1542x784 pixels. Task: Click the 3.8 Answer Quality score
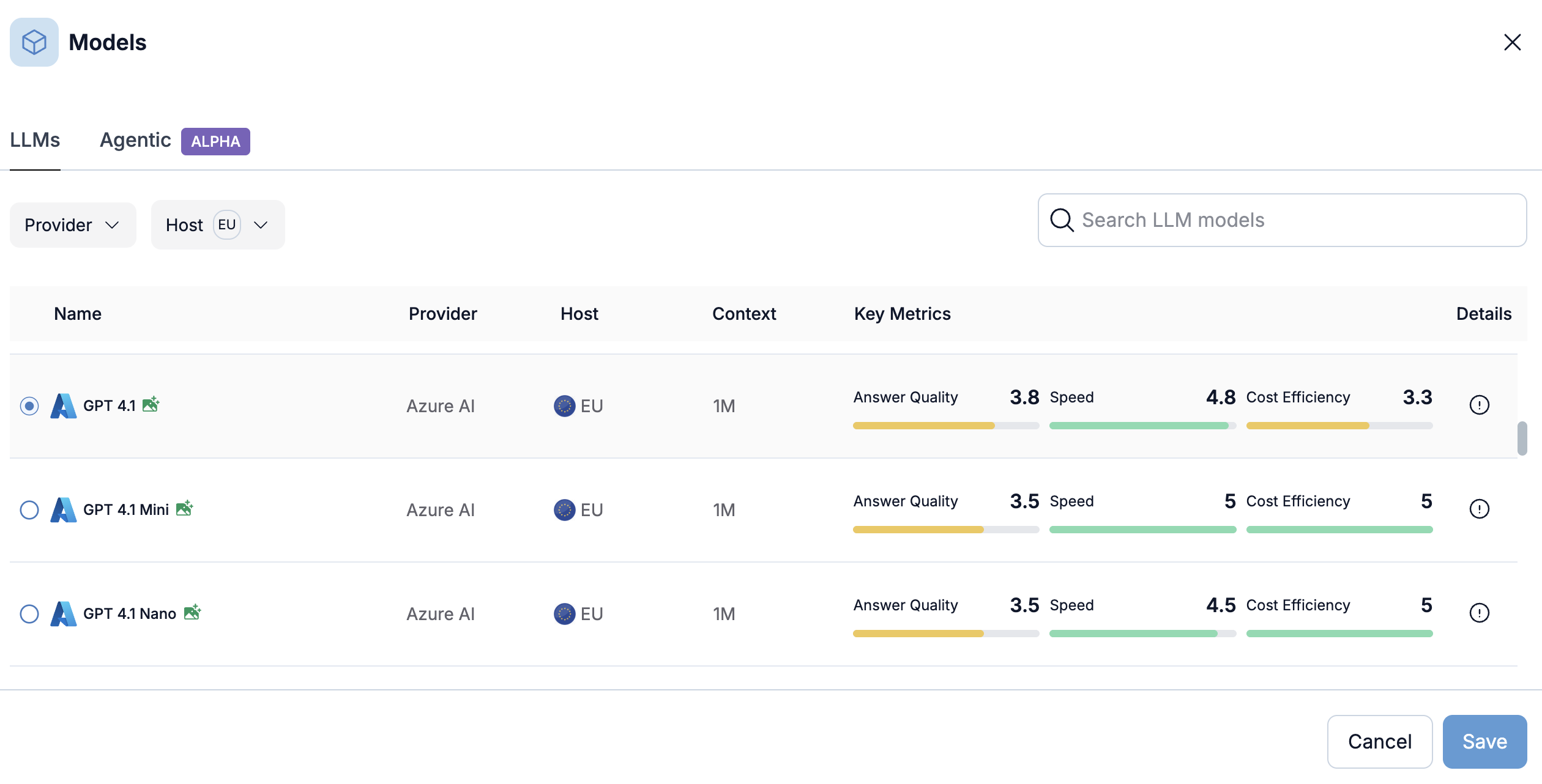[x=1024, y=398]
